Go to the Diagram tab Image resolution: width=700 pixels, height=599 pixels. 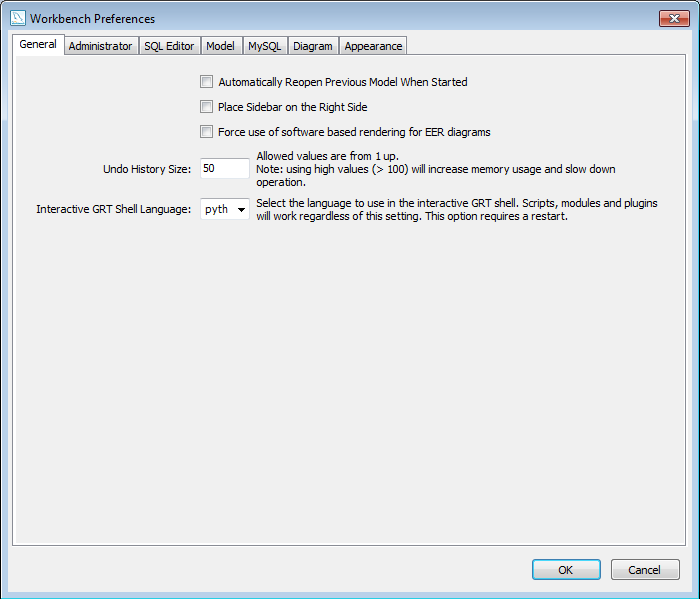pos(312,46)
